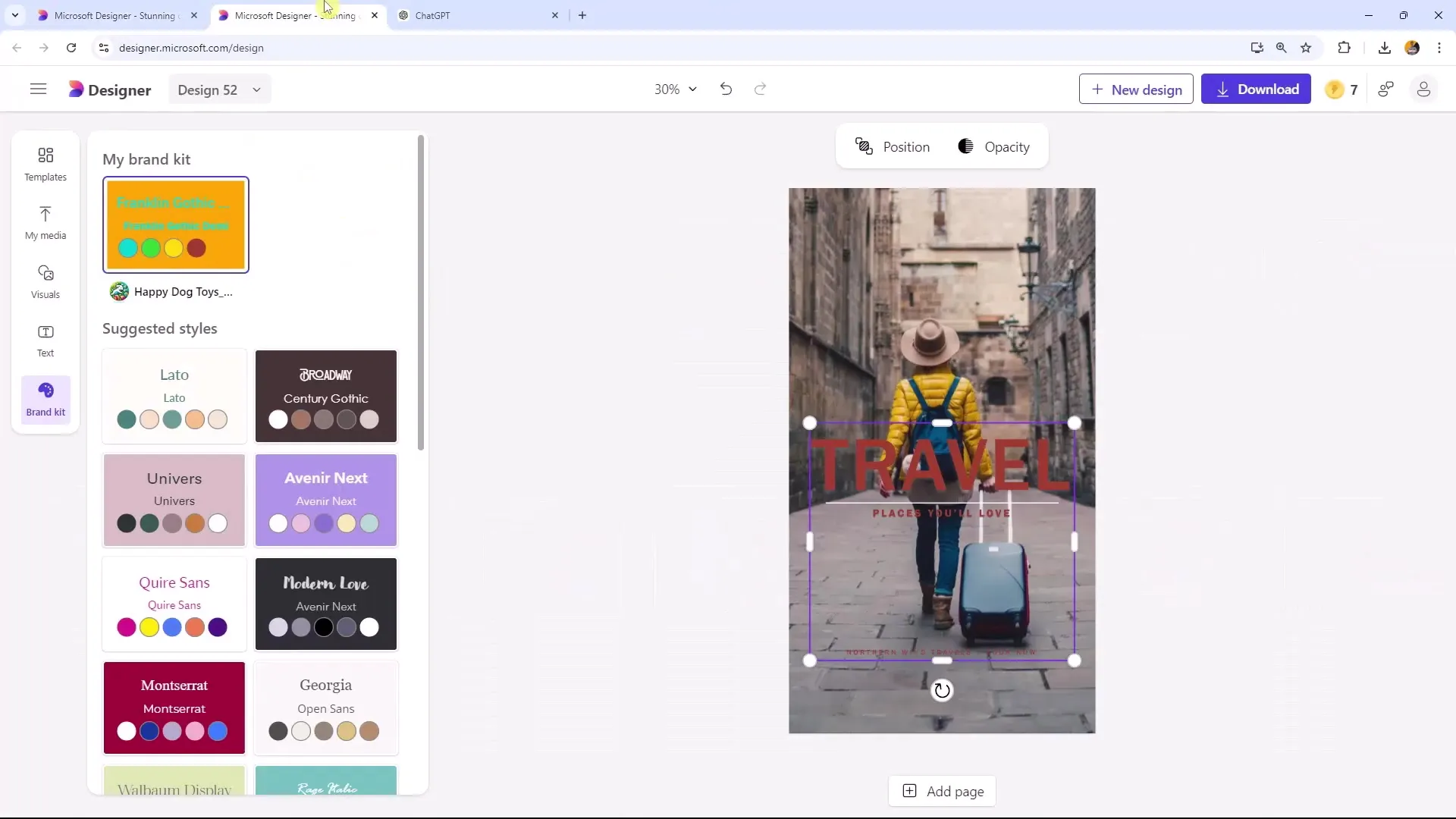Viewport: 1456px width, 819px height.
Task: Apply the Rage Italic teal style
Action: (326, 780)
